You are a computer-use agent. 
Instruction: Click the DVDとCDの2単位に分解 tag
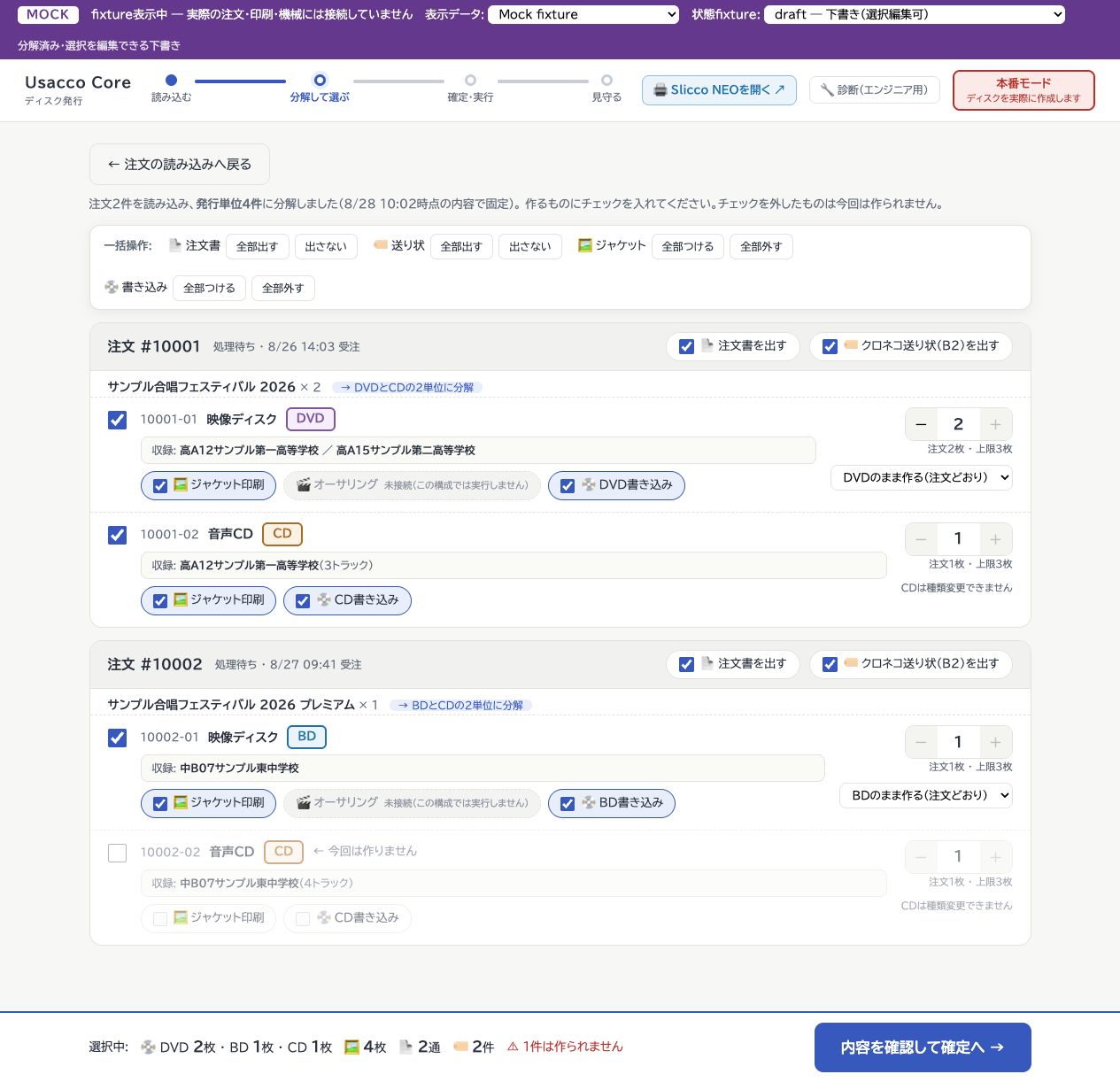point(407,387)
